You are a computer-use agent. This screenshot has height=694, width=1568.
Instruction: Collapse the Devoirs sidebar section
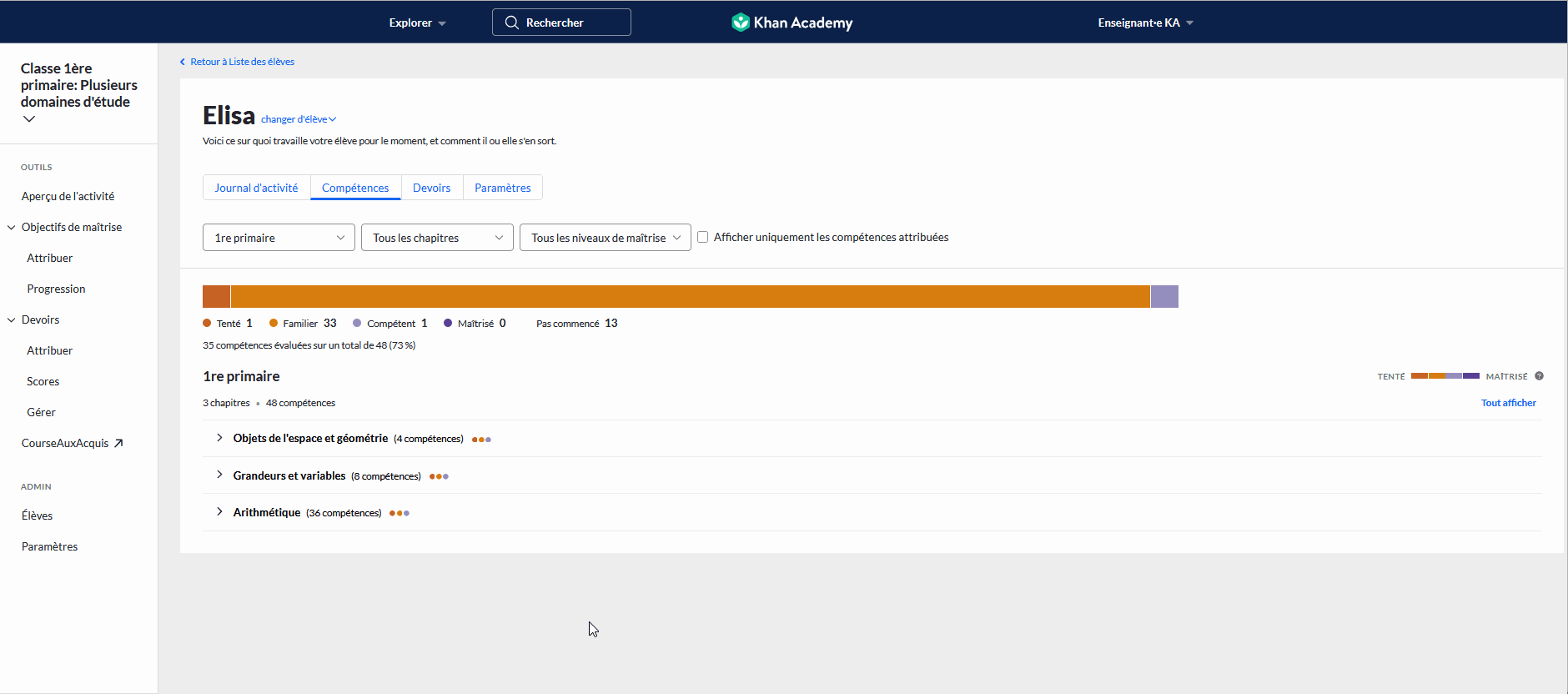12,319
